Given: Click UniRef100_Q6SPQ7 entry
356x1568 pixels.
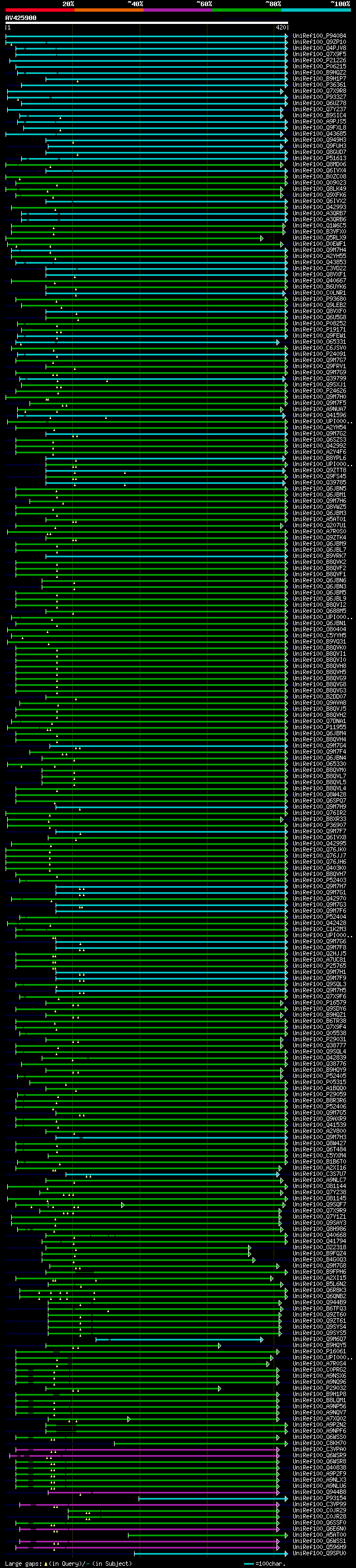Looking at the screenshot, I should [x=319, y=800].
